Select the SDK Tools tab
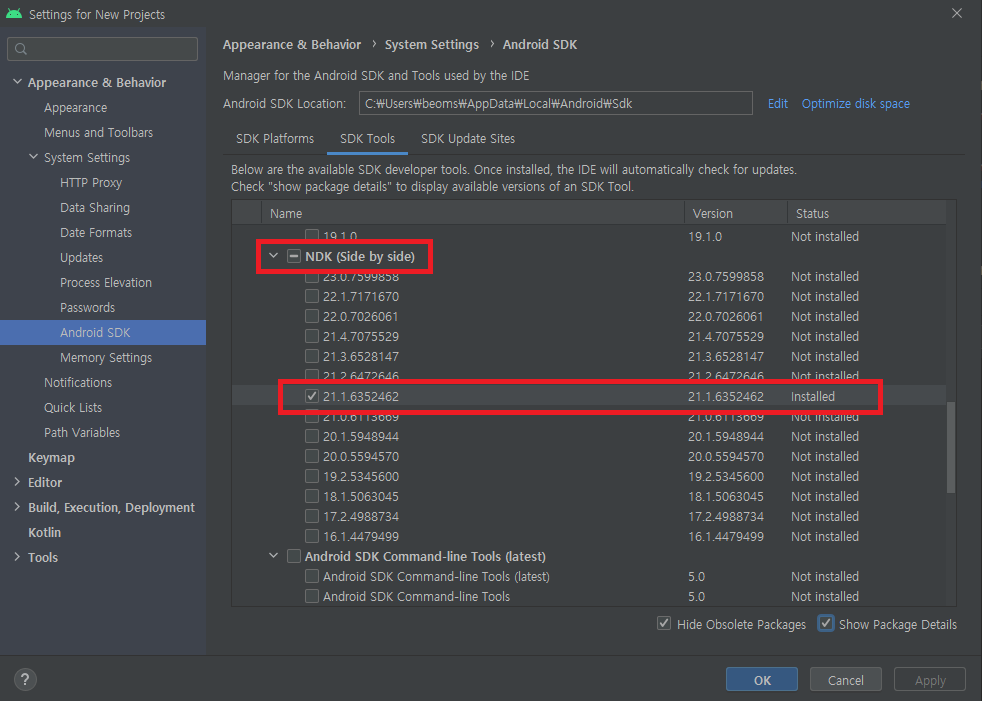 [367, 138]
